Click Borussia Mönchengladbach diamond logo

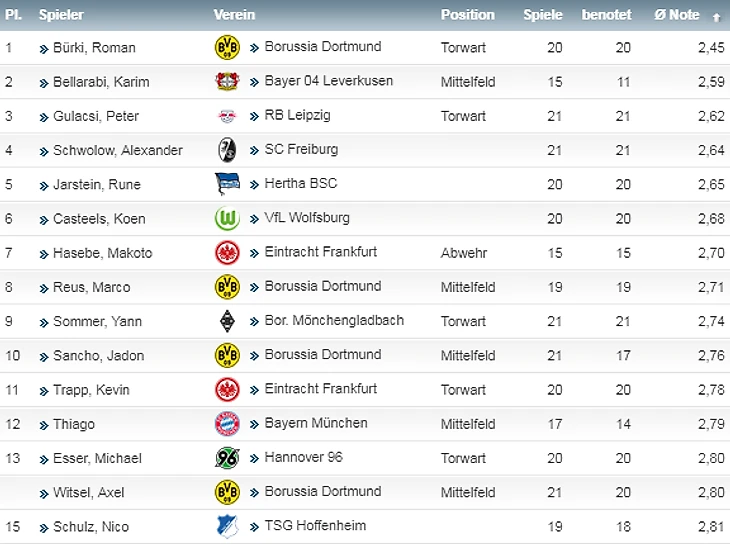coord(227,321)
